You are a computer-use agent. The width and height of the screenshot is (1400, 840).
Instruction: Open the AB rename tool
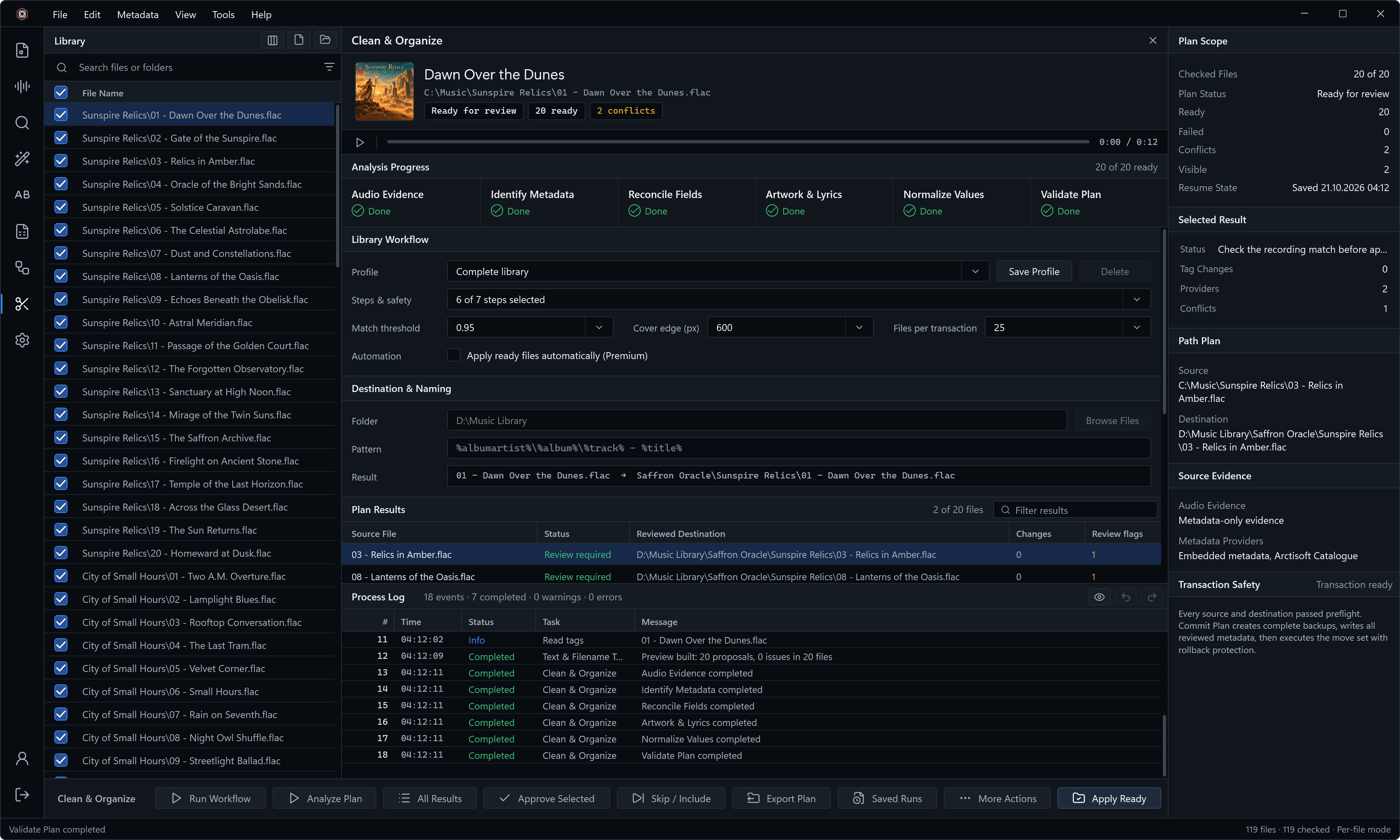coord(22,195)
